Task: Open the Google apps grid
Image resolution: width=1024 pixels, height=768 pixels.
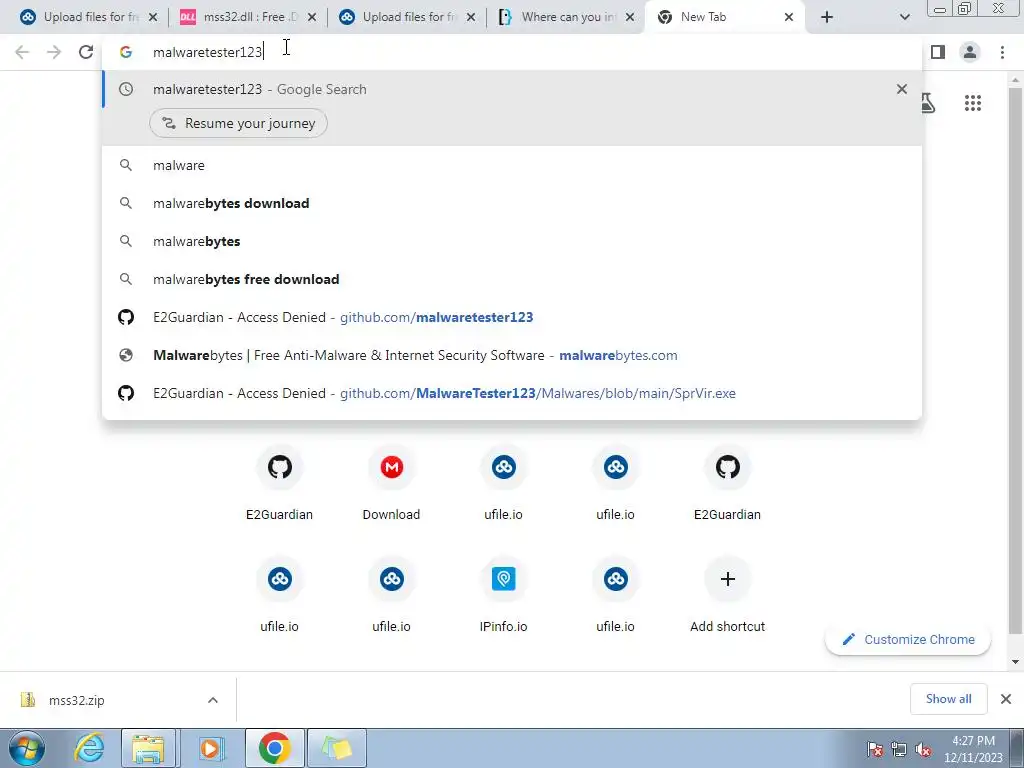Action: tap(972, 103)
